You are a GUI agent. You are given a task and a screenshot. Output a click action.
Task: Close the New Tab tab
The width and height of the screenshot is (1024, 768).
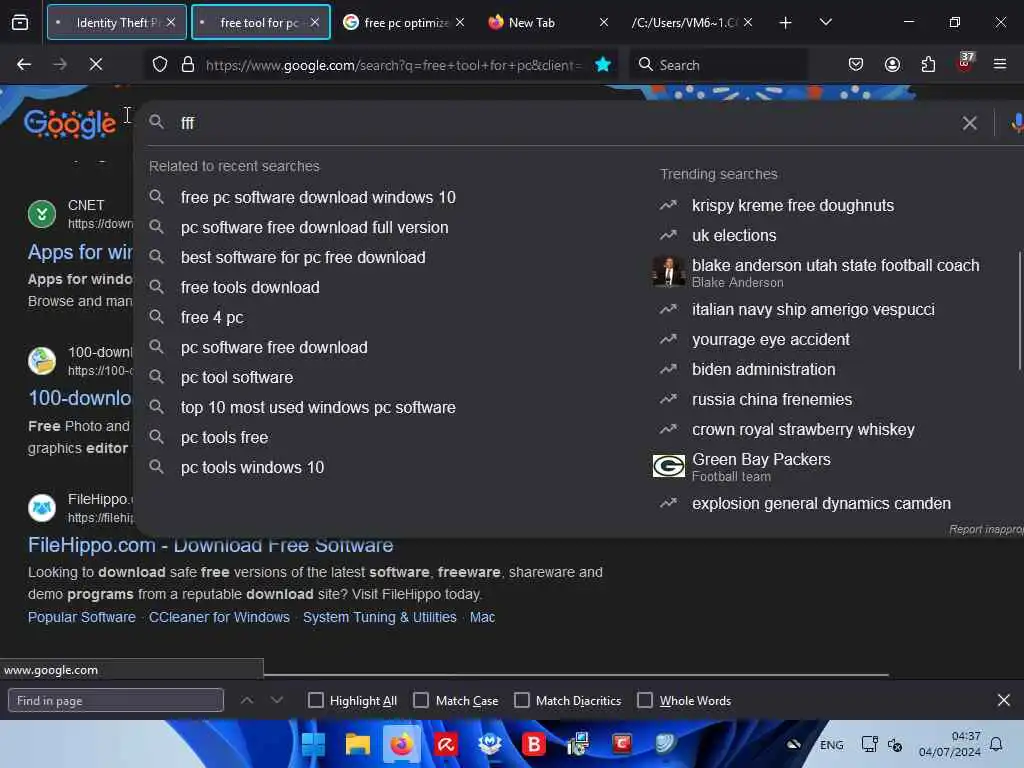pos(603,23)
